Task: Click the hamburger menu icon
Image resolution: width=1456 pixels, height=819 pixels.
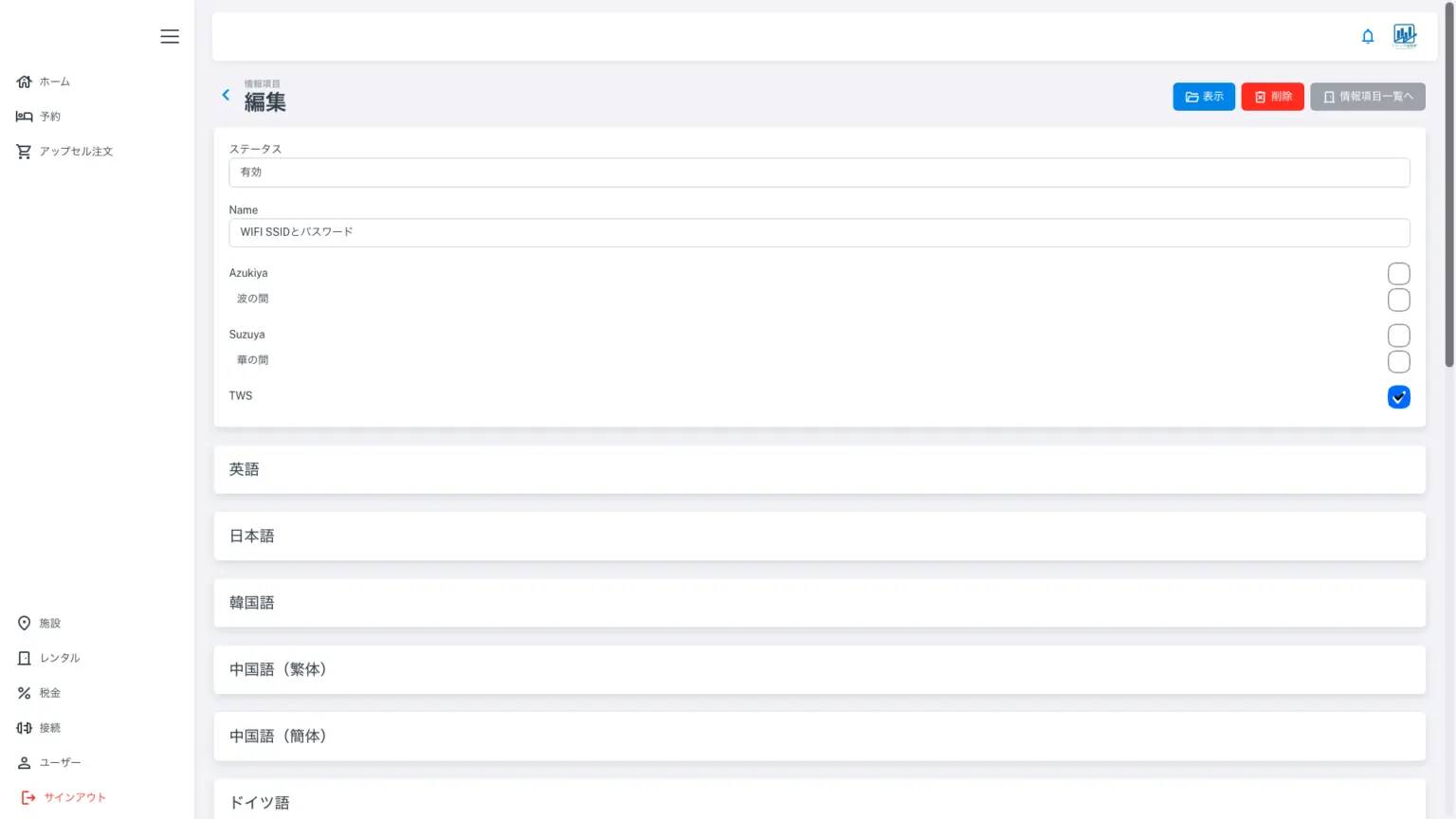Action: pyautogui.click(x=170, y=36)
